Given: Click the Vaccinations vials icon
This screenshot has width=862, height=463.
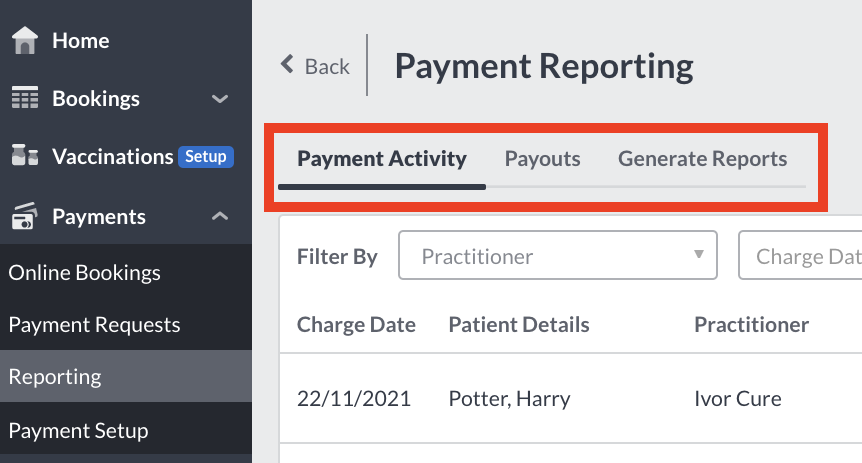Looking at the screenshot, I should point(25,155).
